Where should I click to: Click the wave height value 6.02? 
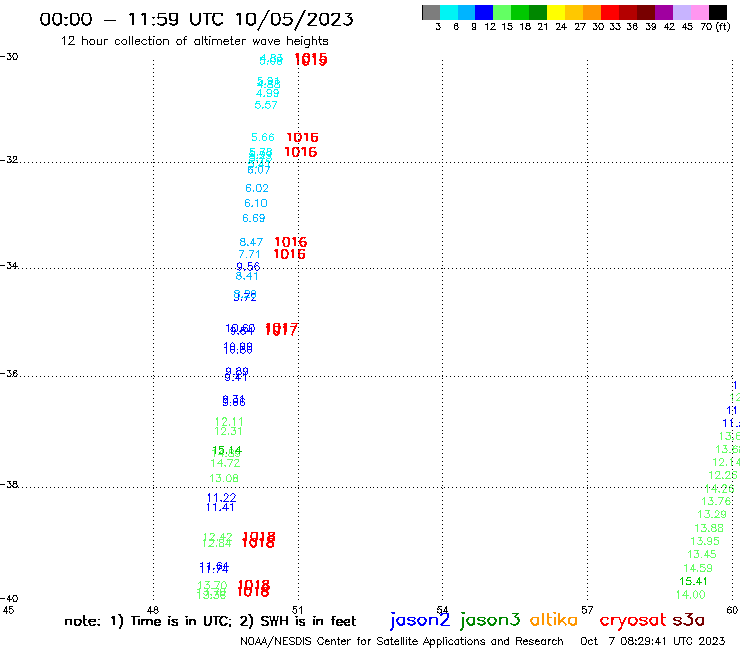257,188
